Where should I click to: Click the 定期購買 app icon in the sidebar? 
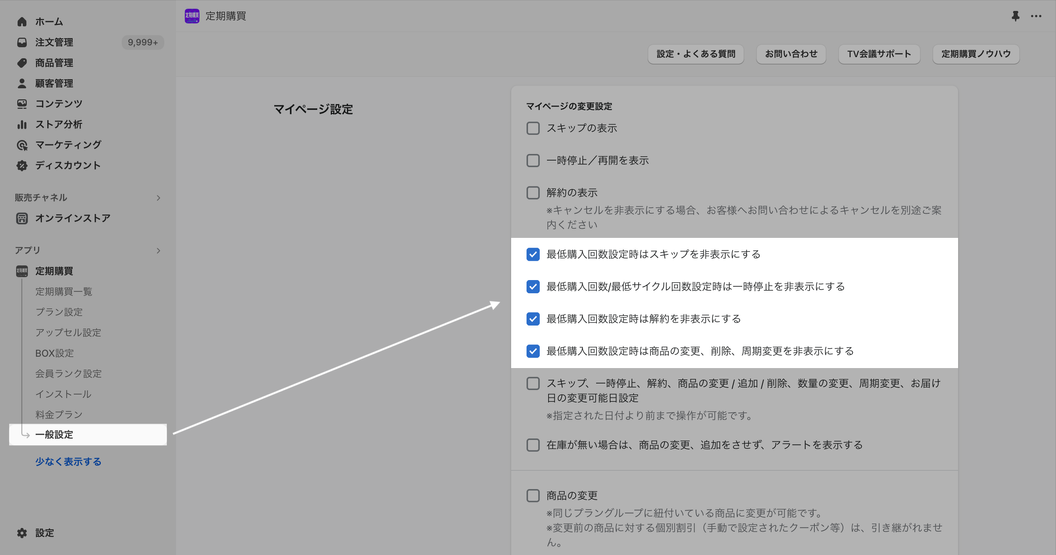pyautogui.click(x=22, y=271)
